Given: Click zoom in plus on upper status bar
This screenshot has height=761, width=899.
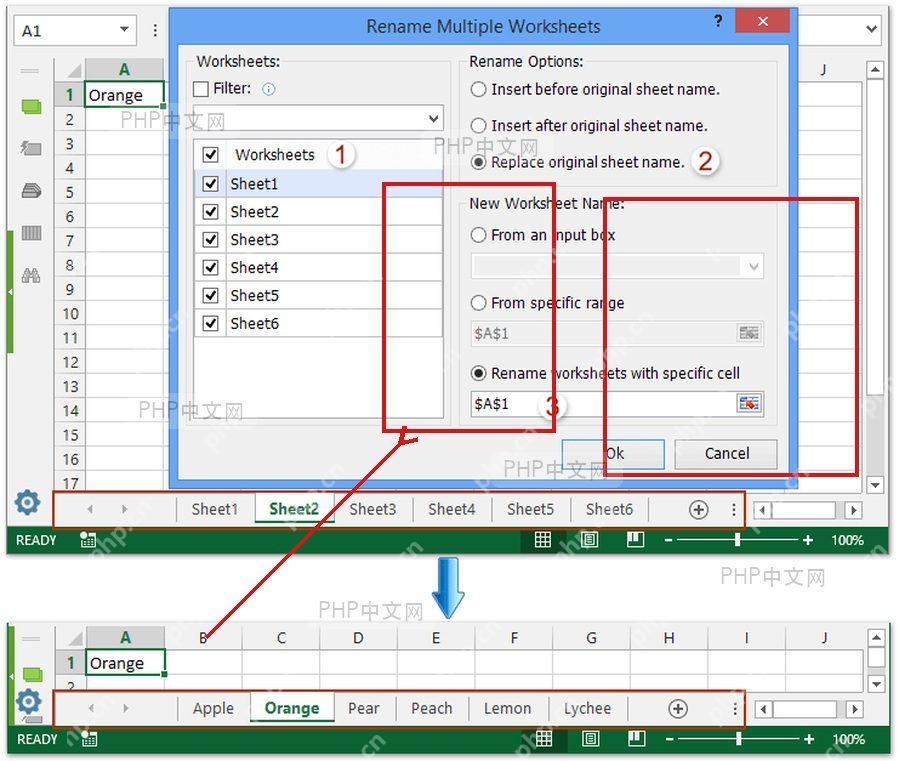Looking at the screenshot, I should (x=808, y=540).
